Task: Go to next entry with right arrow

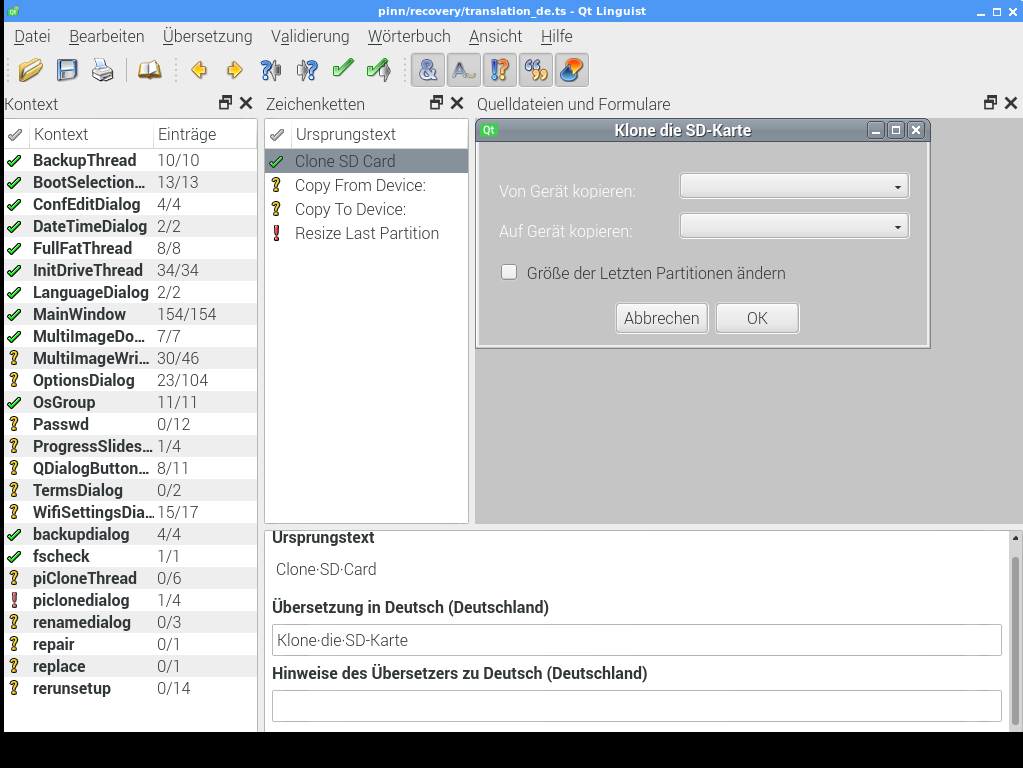Action: 234,70
